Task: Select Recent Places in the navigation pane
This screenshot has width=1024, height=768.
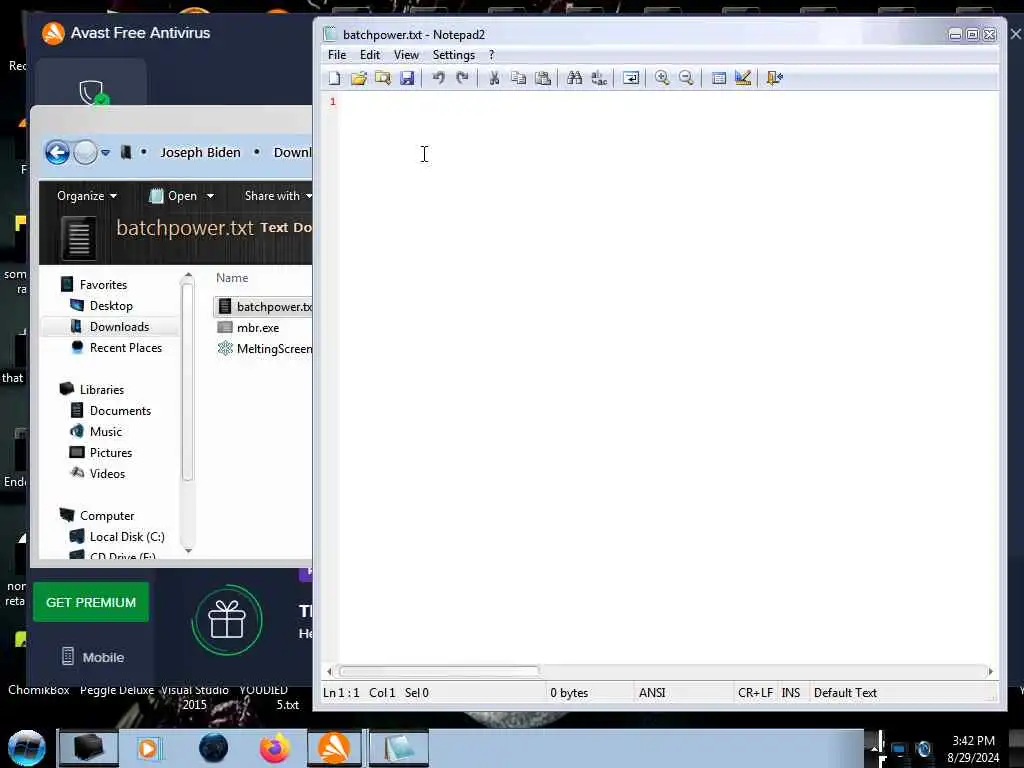Action: 125,348
